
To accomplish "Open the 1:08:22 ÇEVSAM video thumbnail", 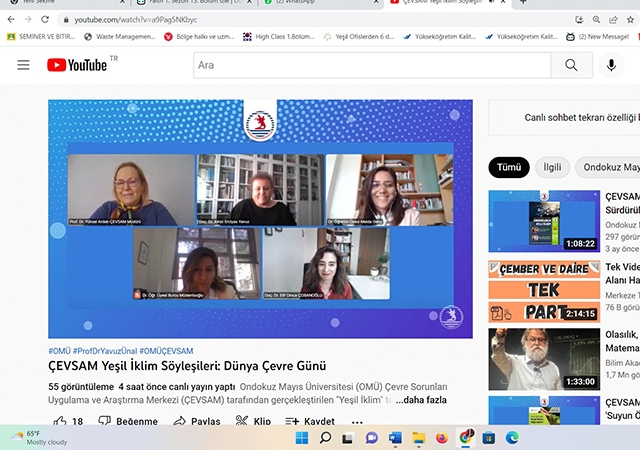I will click(x=544, y=221).
